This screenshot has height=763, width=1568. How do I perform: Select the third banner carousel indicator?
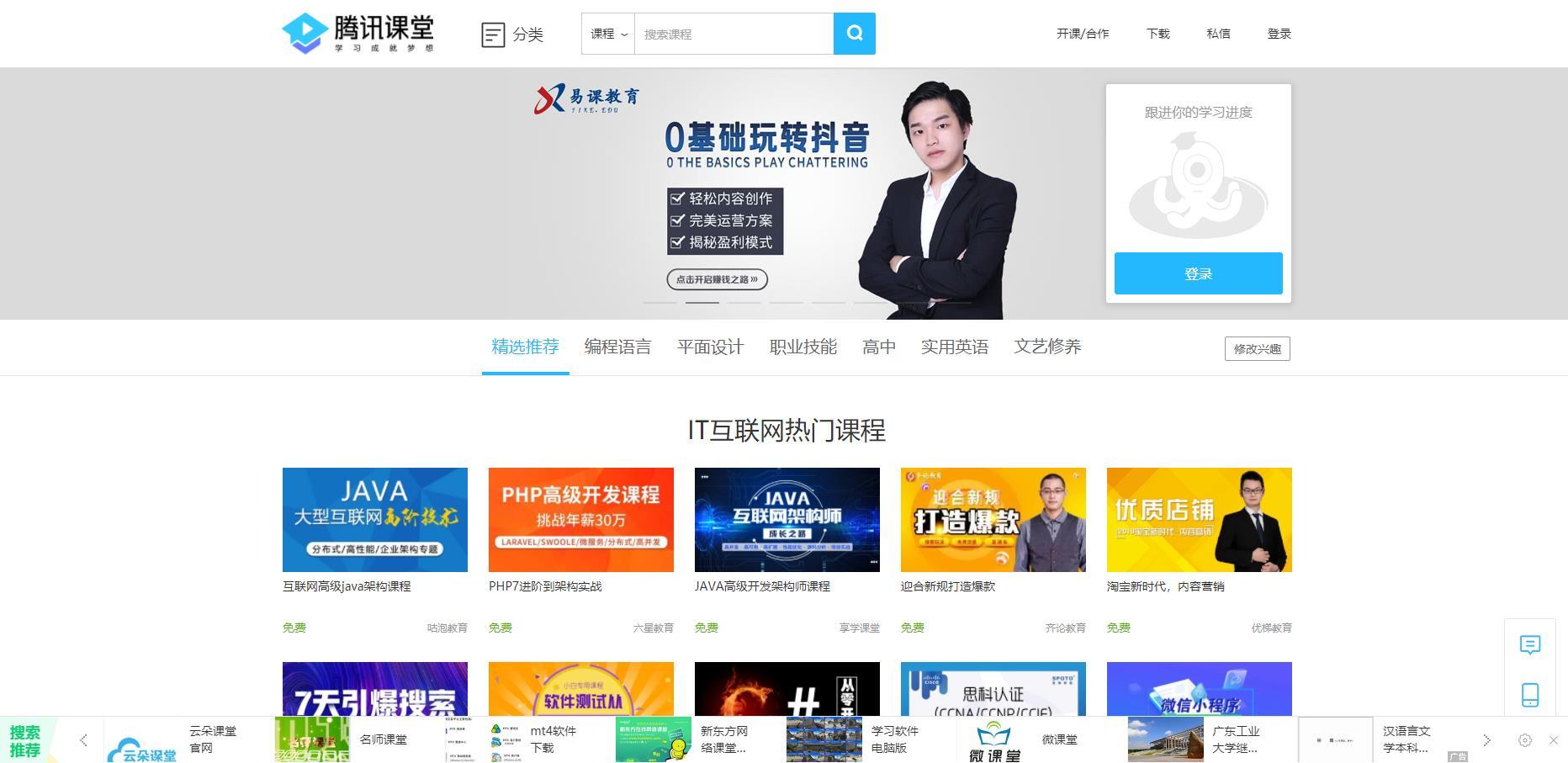pos(744,302)
